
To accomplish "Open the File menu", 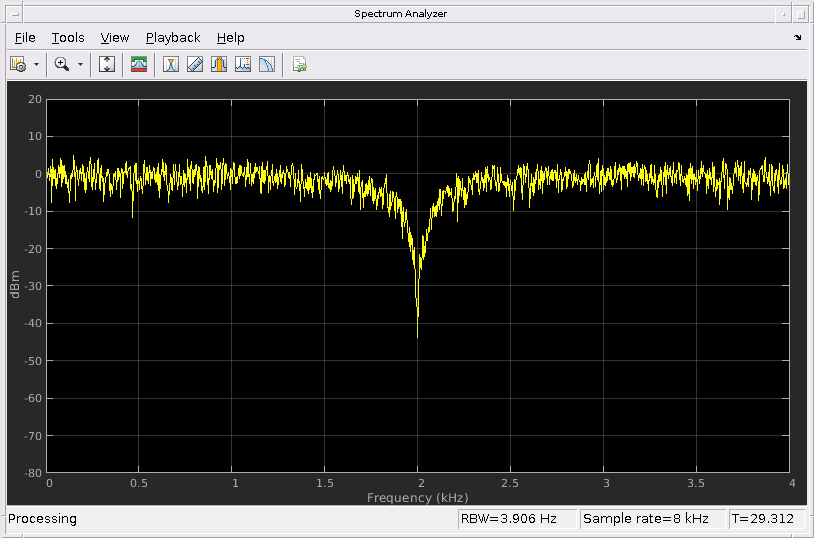I will [x=25, y=38].
